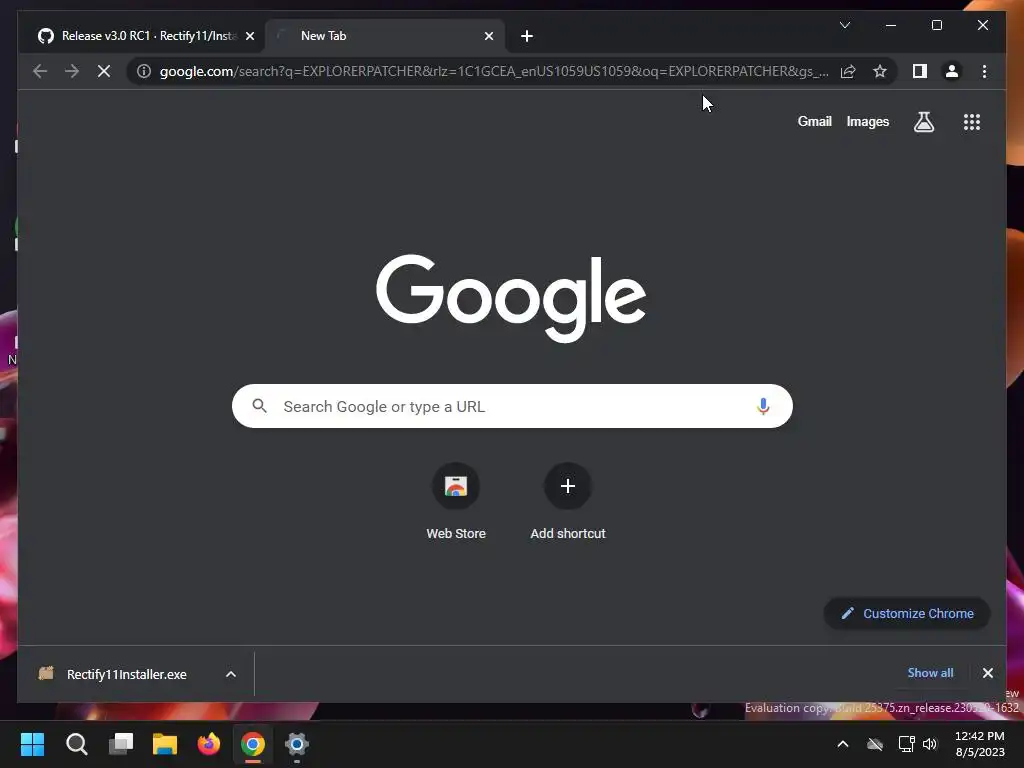Click the Chrome taskbar icon
The width and height of the screenshot is (1024, 768).
click(253, 744)
